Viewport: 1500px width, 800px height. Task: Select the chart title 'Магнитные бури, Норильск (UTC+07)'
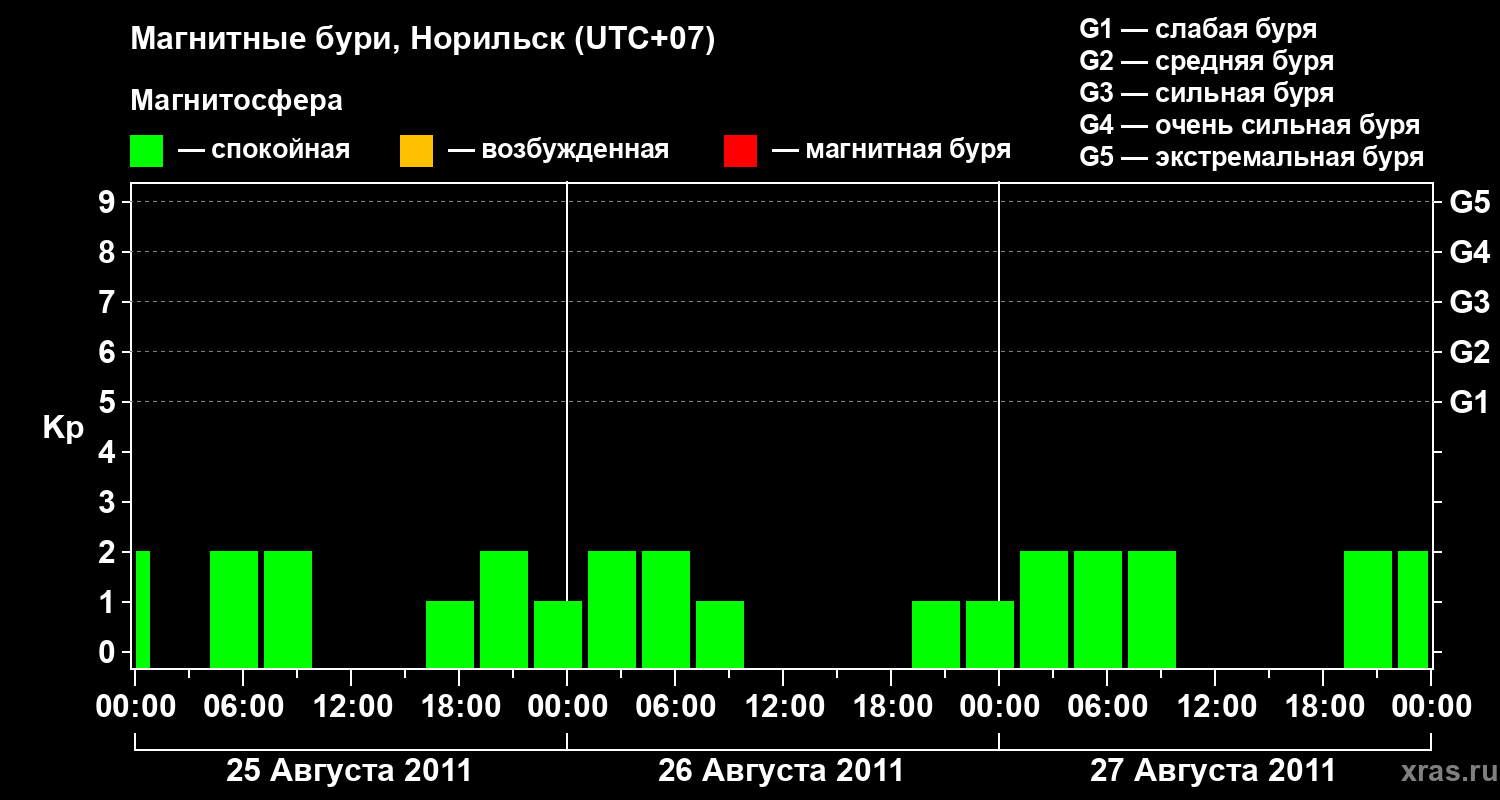(x=423, y=40)
